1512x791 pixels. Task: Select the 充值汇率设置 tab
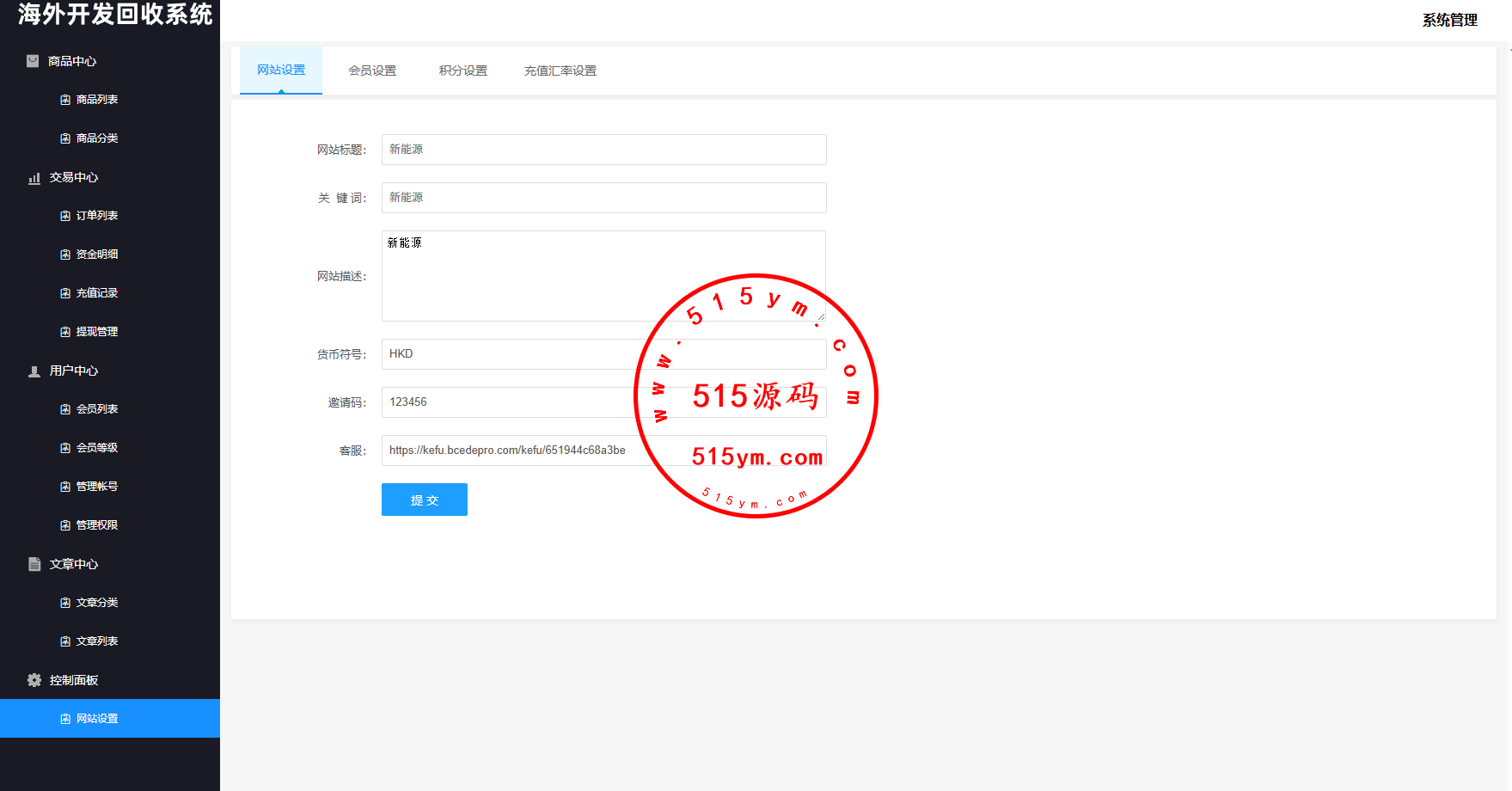(x=560, y=71)
